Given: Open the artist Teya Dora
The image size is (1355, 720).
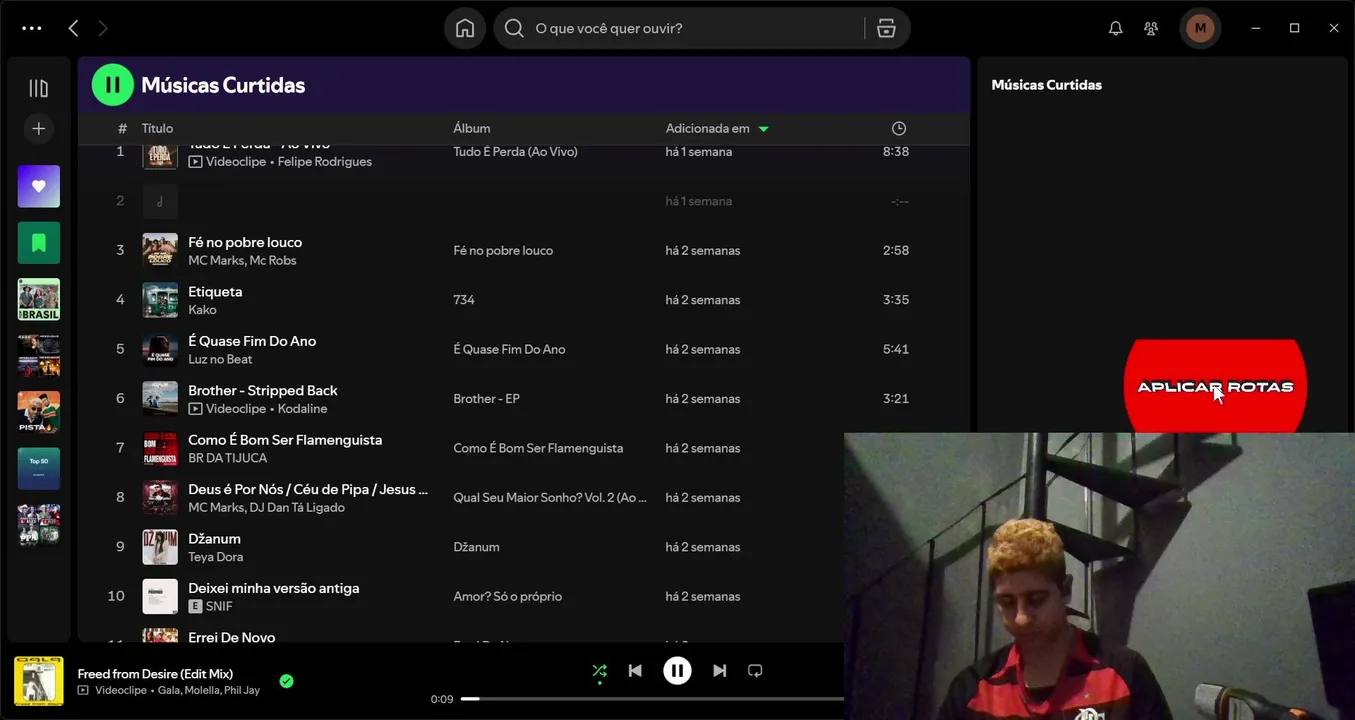Looking at the screenshot, I should point(215,557).
